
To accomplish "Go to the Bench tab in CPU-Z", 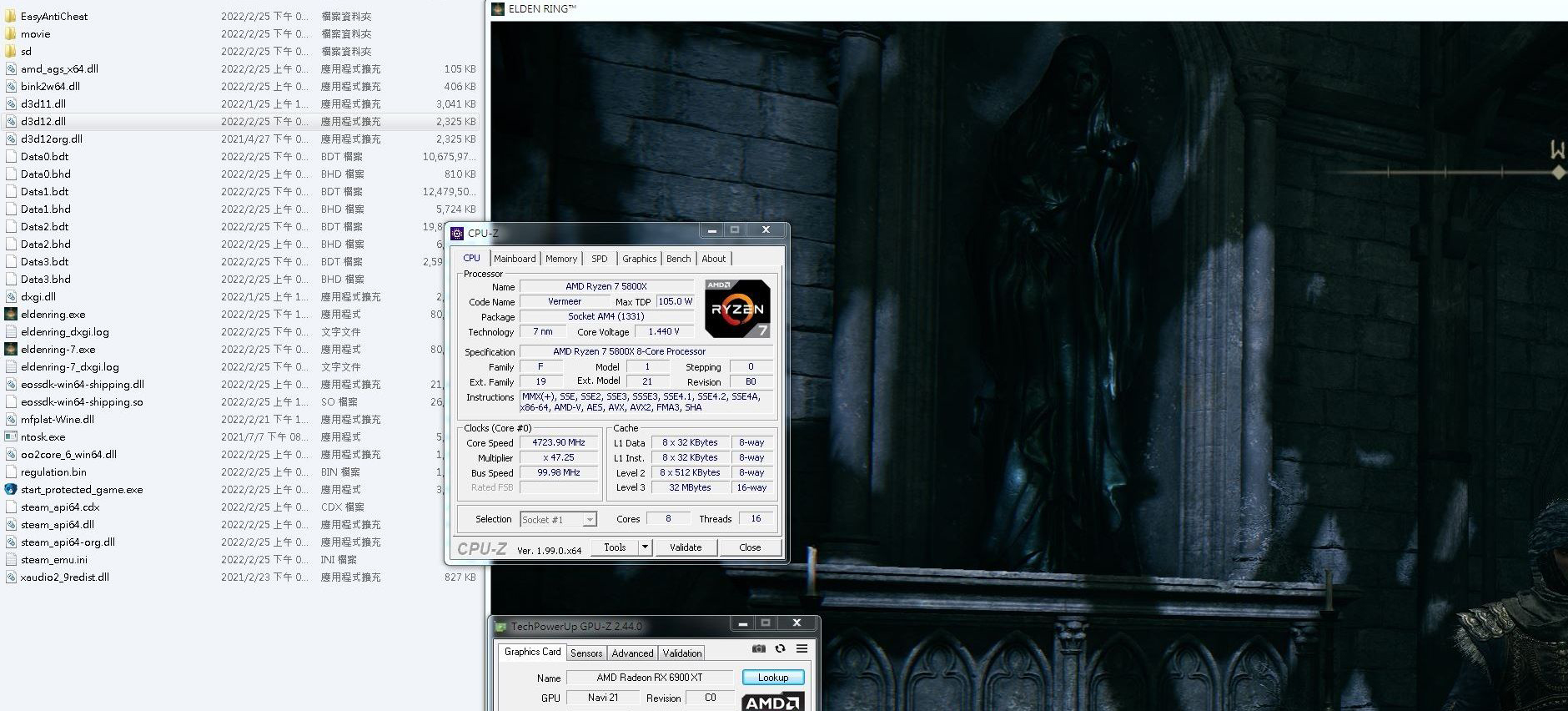I will pos(678,259).
